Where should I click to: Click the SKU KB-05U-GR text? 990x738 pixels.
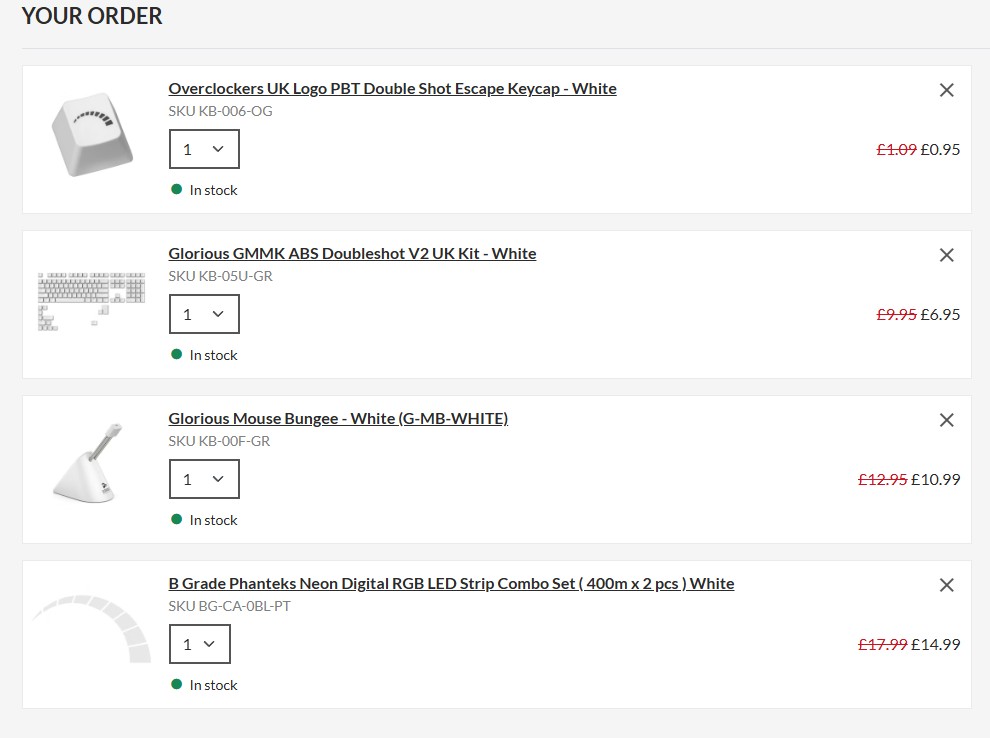tap(220, 276)
